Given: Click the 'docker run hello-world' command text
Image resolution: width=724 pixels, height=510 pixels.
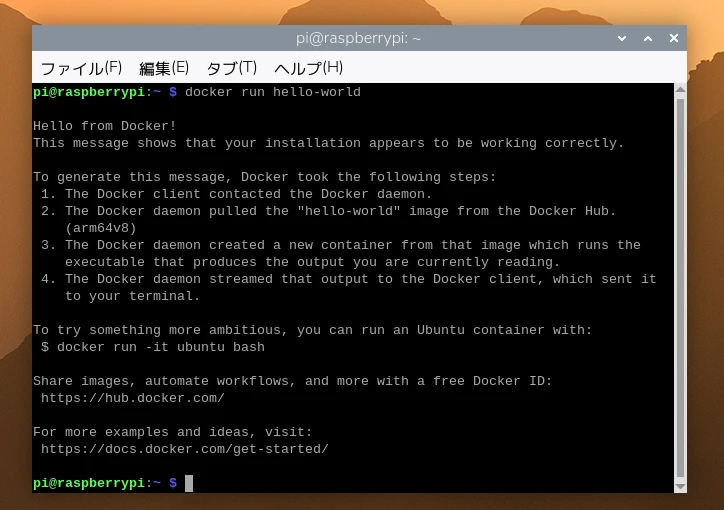Looking at the screenshot, I should point(273,92).
